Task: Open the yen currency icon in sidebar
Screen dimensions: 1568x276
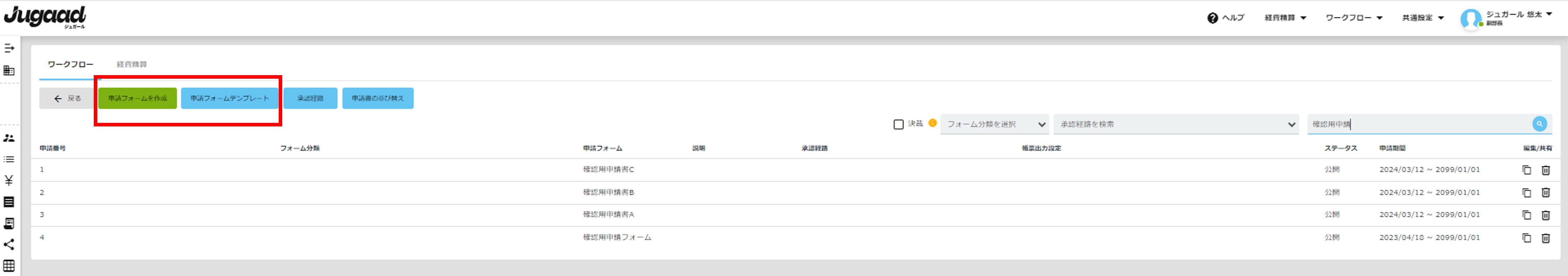Action: click(x=9, y=181)
